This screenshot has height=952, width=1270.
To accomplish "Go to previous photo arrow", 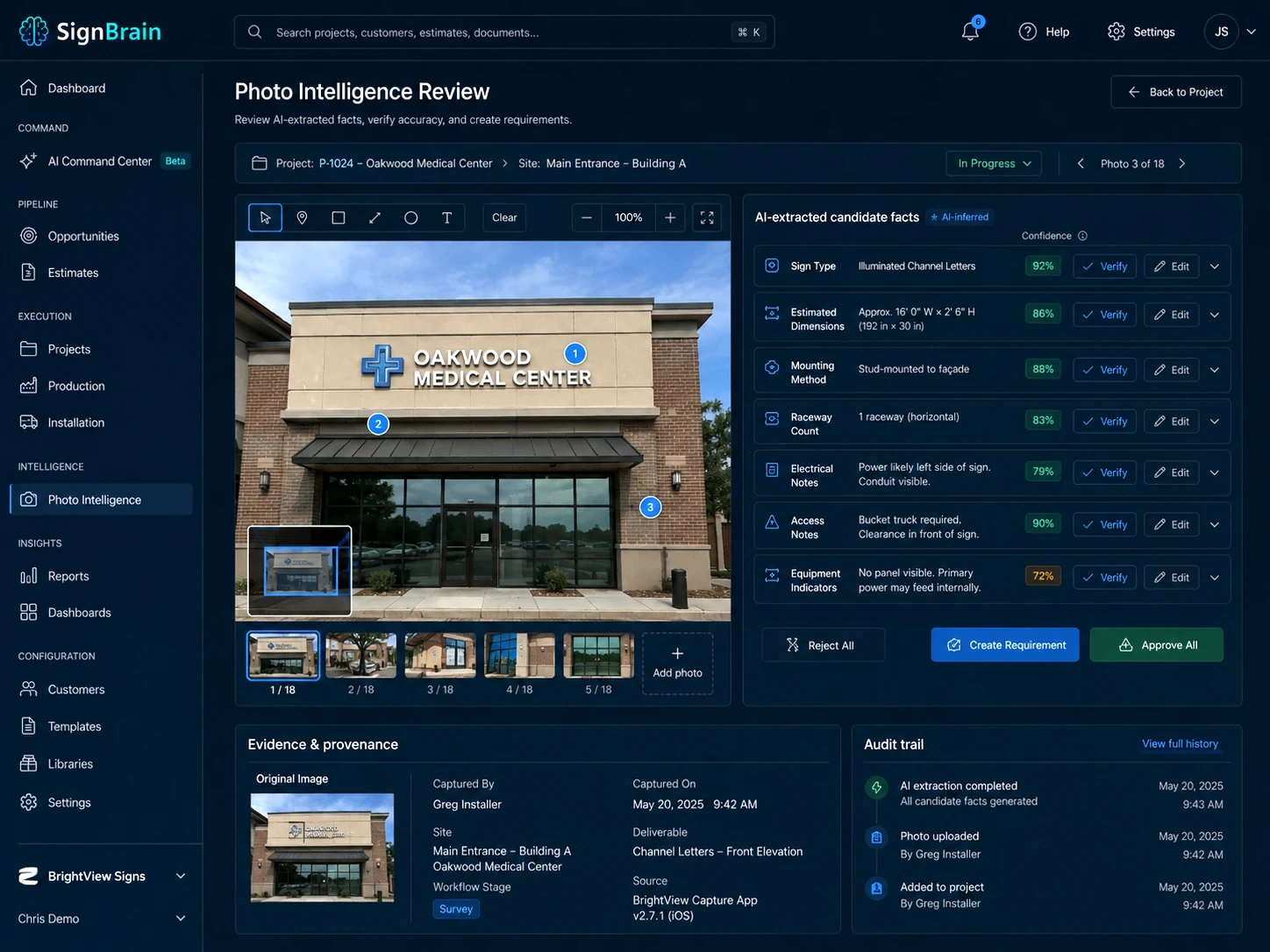I will coord(1081,164).
